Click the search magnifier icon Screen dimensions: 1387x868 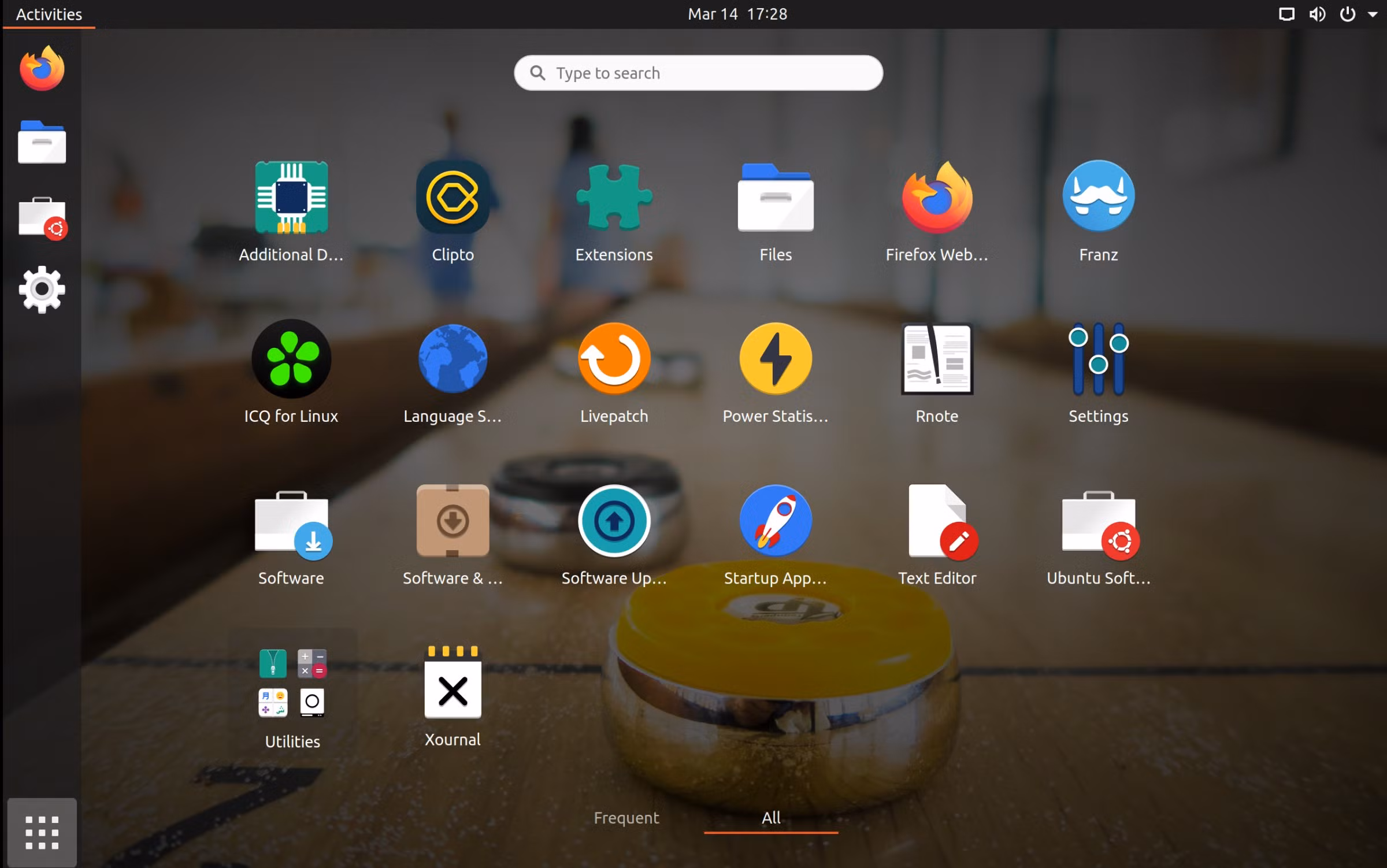tap(537, 73)
